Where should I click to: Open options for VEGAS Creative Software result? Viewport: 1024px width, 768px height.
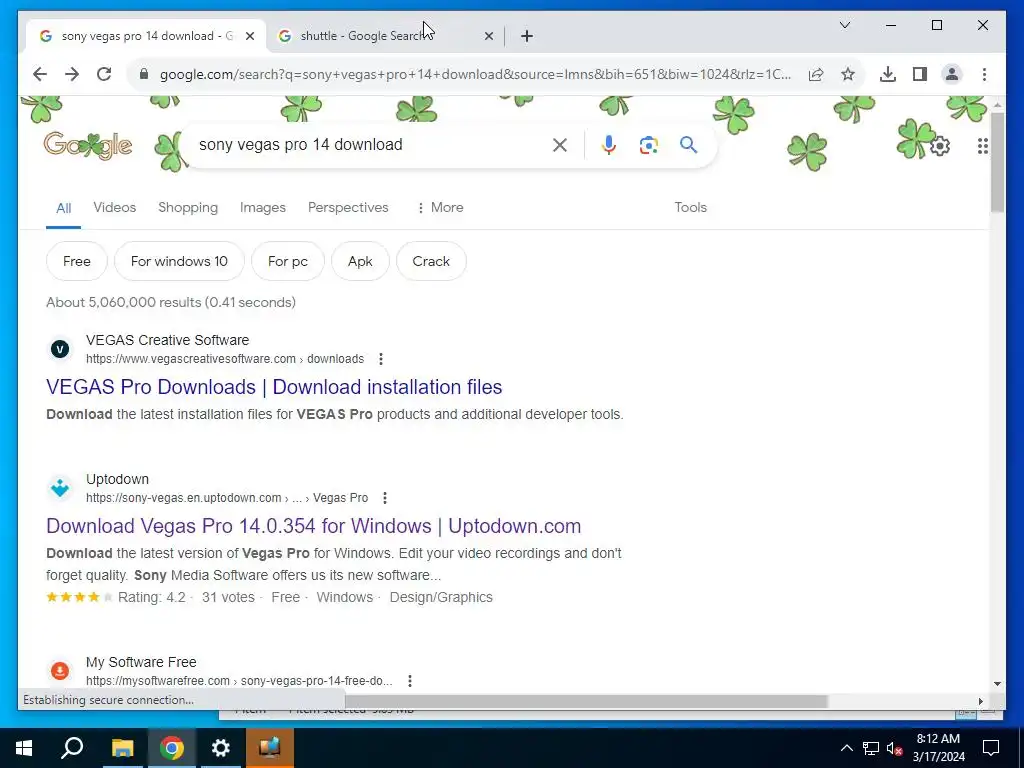point(381,359)
